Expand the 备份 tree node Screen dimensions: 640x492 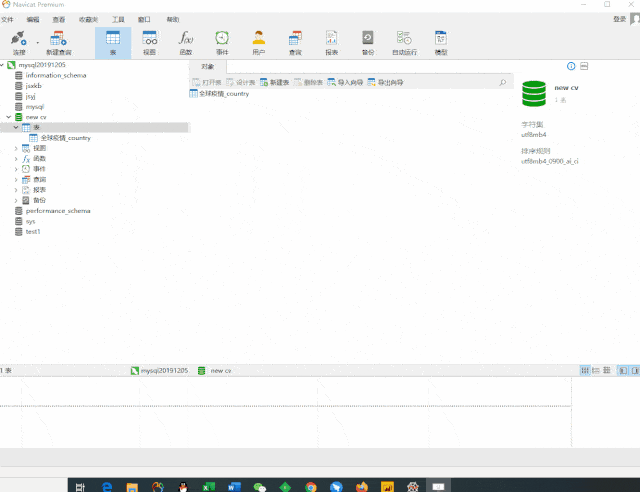[x=16, y=200]
